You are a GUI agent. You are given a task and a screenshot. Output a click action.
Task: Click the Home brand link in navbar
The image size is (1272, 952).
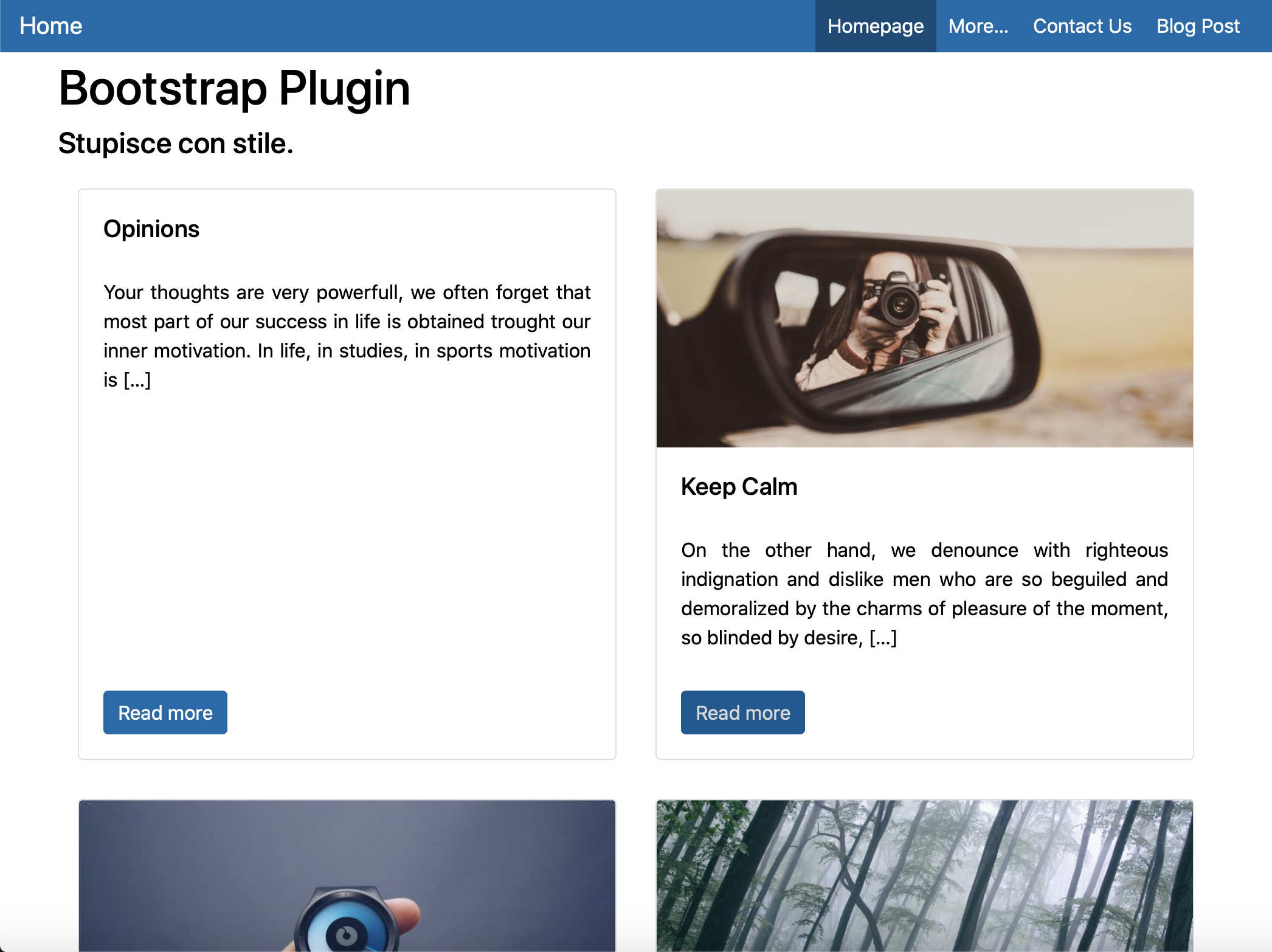50,26
